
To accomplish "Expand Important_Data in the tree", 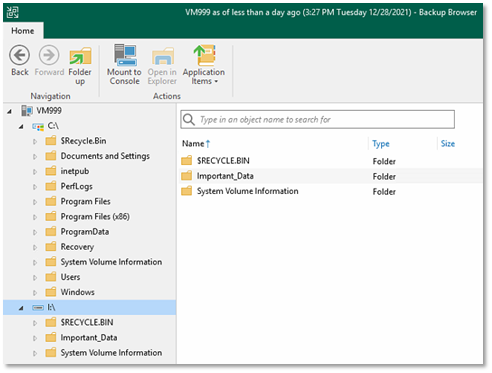I will 35,338.
